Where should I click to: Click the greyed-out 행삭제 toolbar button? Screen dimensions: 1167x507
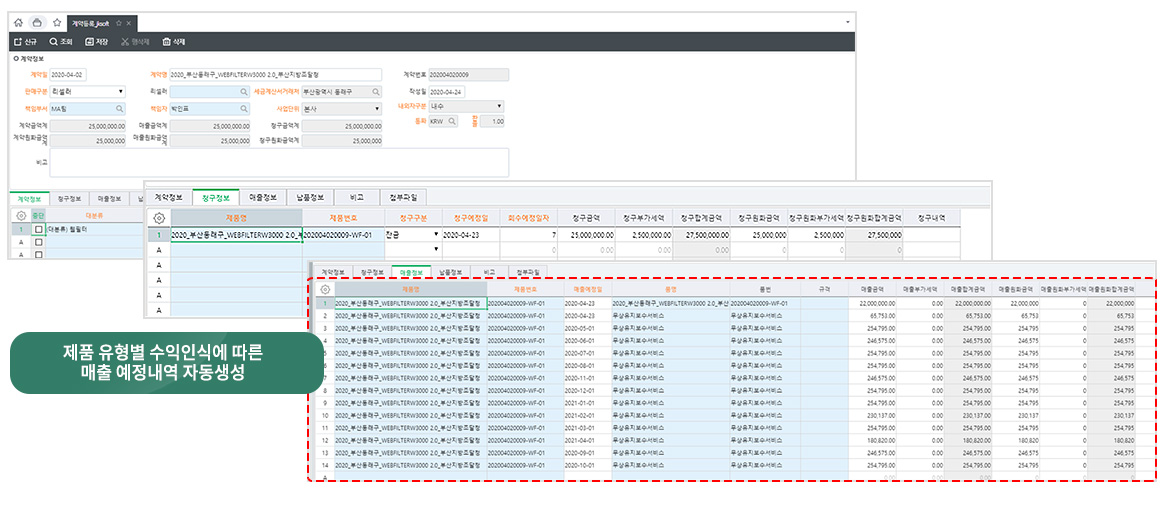click(x=135, y=42)
